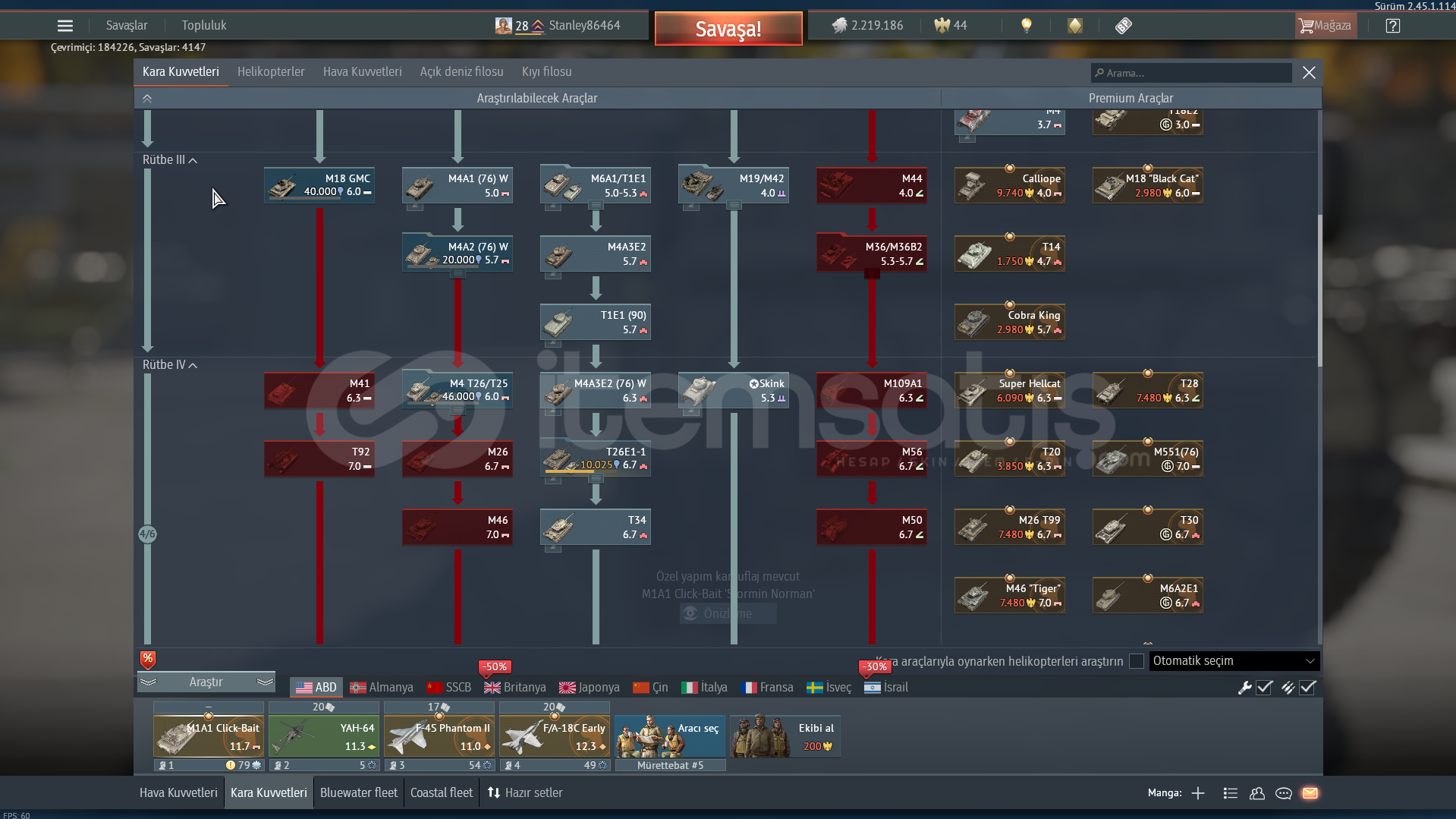Expand the M36/M36B2 vehicle group
This screenshot has width=1456, height=819.
pyautogui.click(x=872, y=274)
